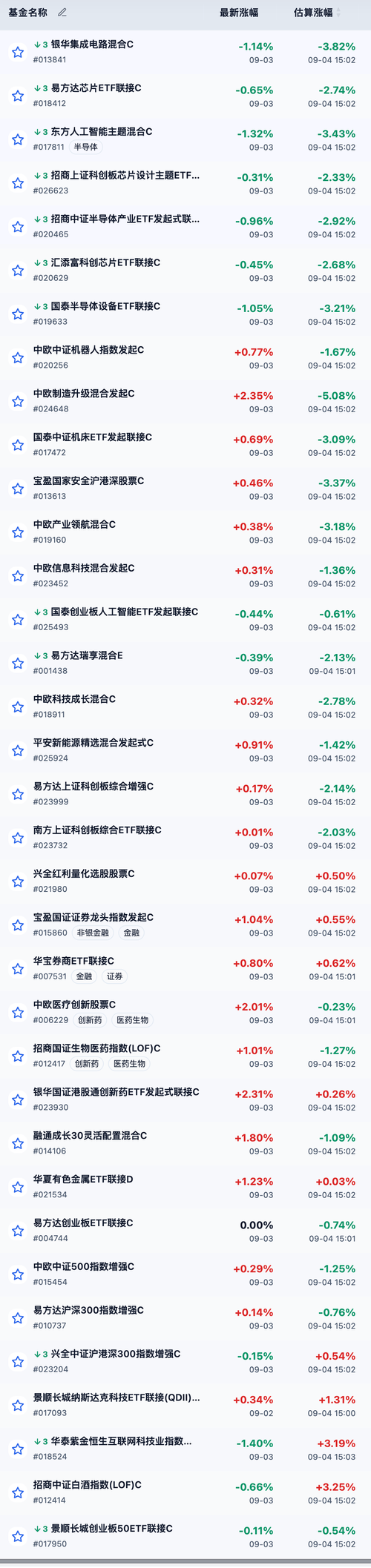The image size is (371, 1568).
Task: Toggle favorite star for 易方达芯片ETF联接C
Action: coord(18,96)
